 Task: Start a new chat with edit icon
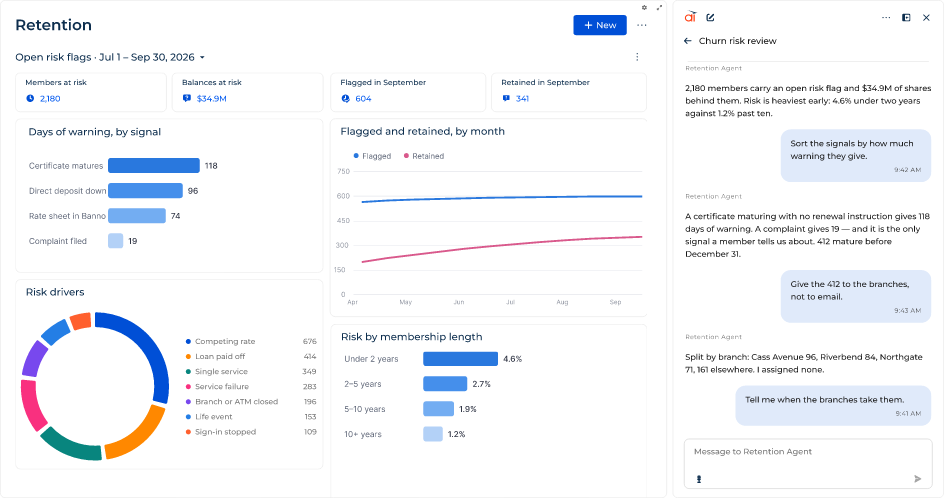710,17
